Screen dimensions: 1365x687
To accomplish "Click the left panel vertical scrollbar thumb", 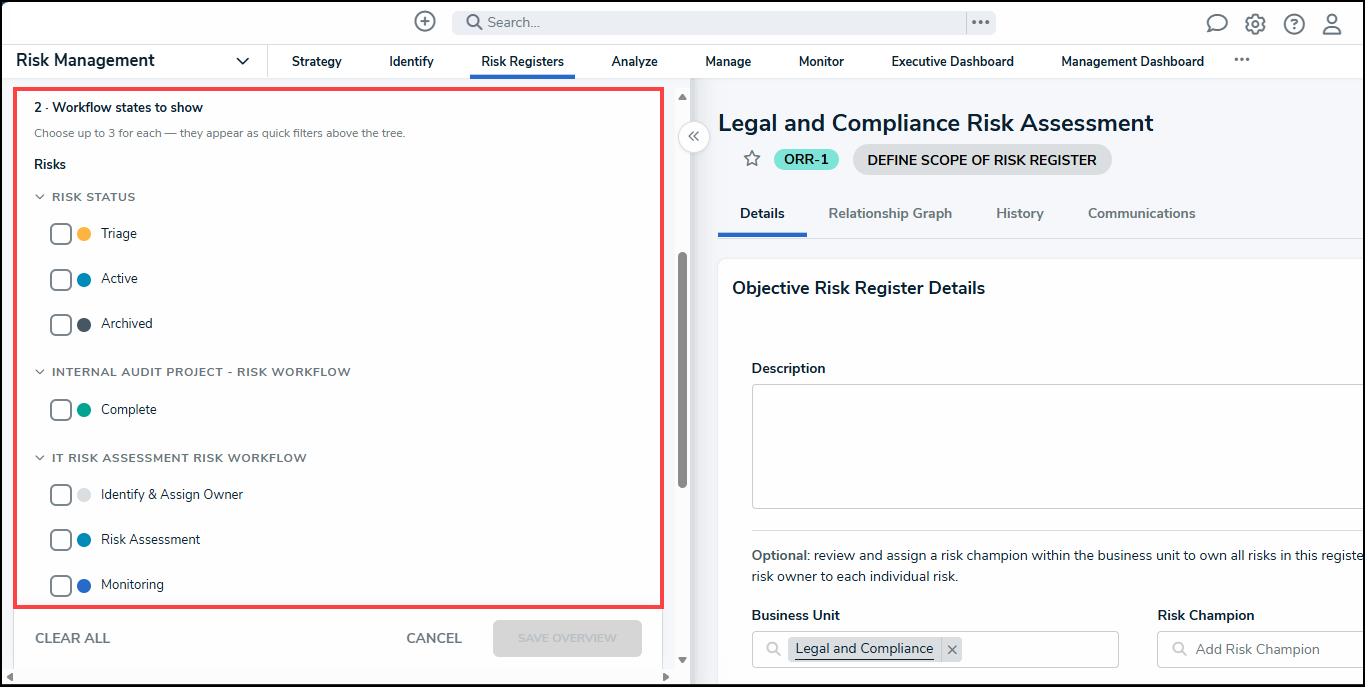I will click(x=683, y=369).
